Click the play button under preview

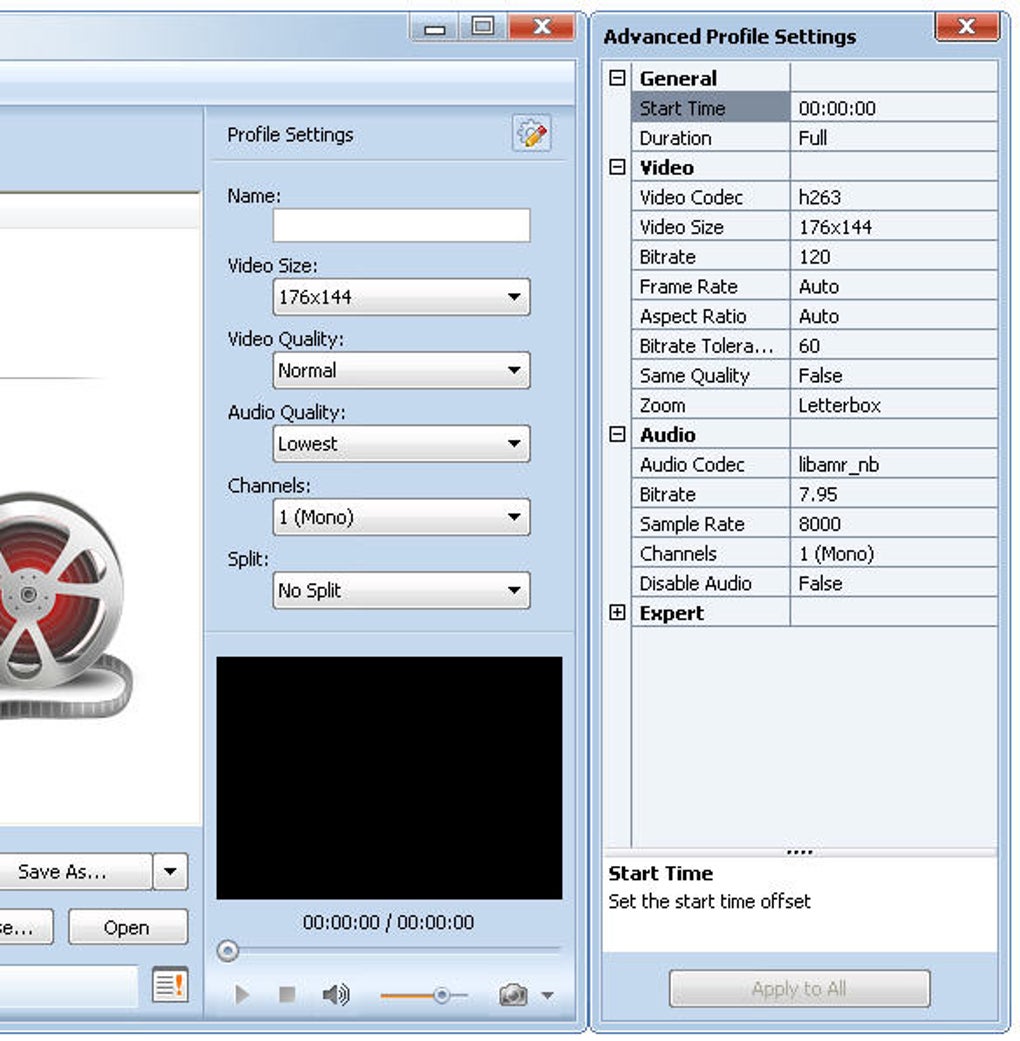242,994
